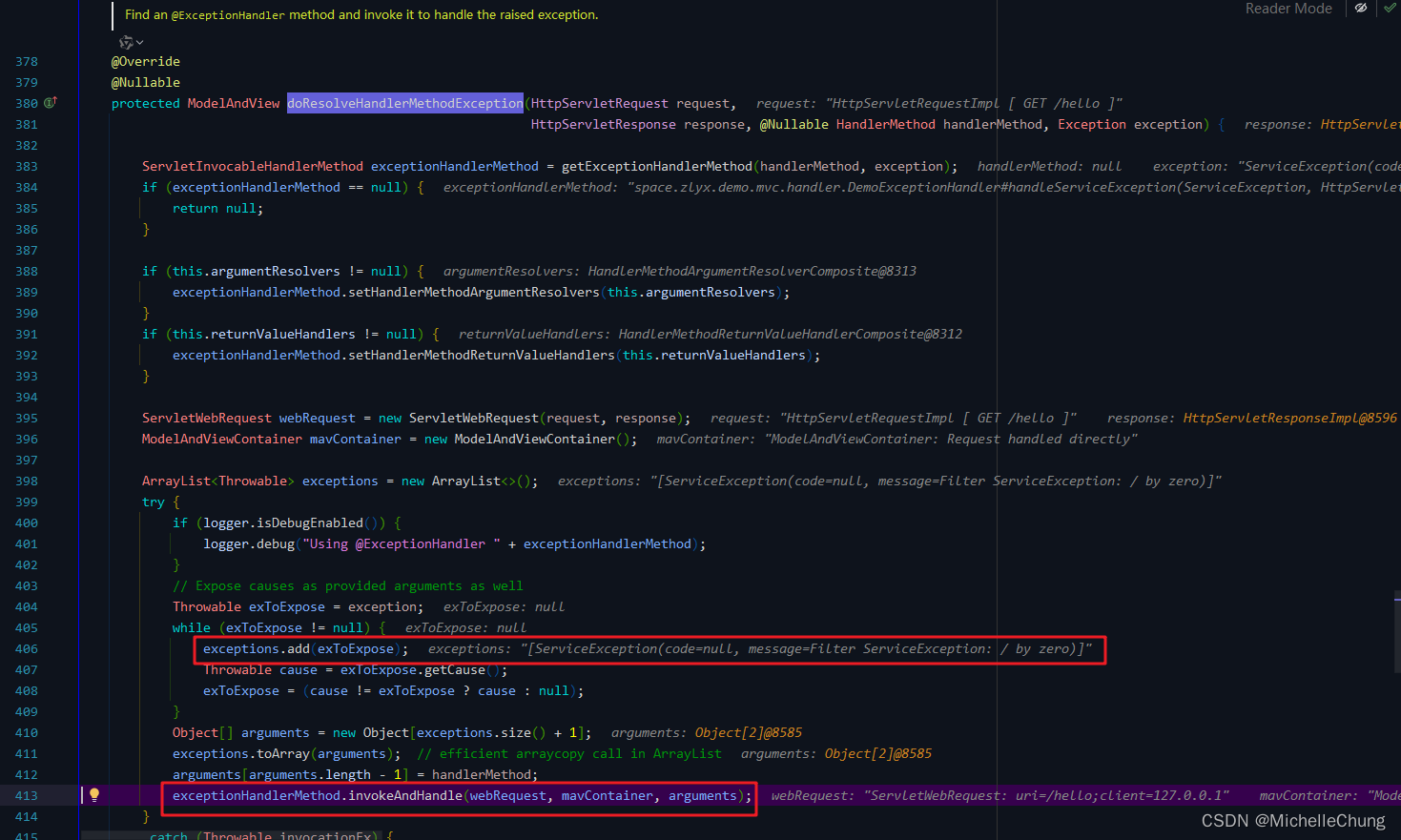Click the doc-comment render icon above @Override

pos(126,42)
